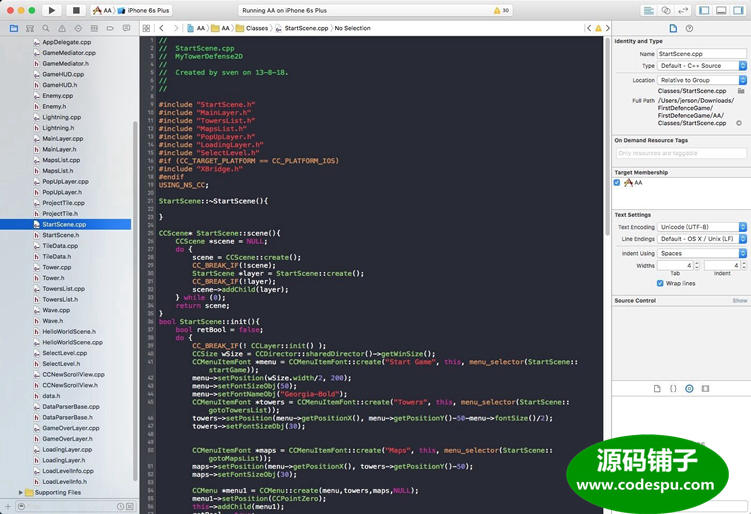
Task: Open the debug navigator tab
Action: pos(94,28)
